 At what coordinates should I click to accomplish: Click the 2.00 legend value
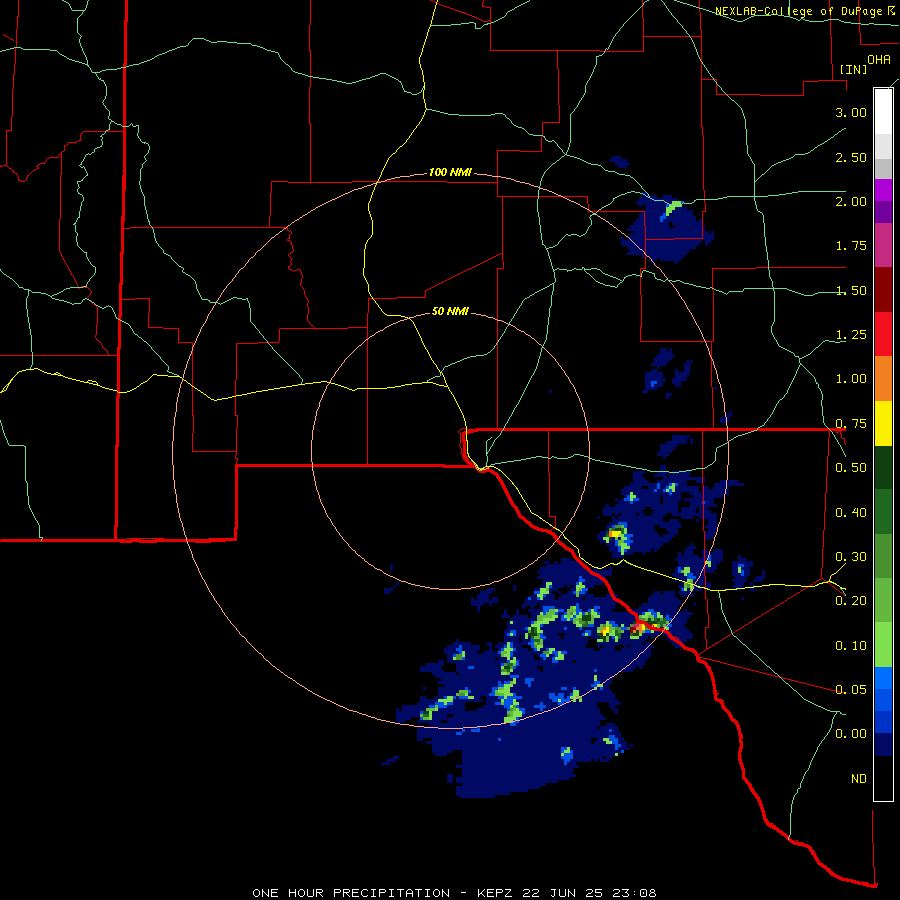point(851,201)
